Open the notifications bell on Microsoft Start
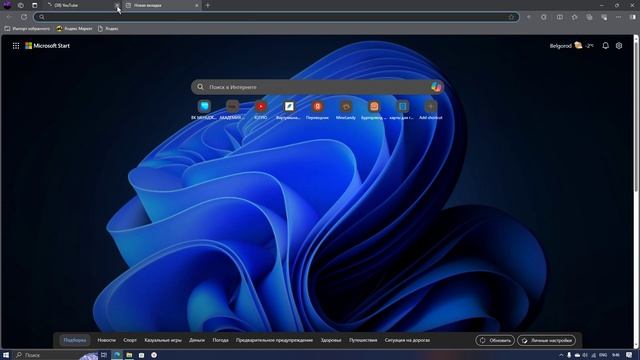 (x=606, y=46)
